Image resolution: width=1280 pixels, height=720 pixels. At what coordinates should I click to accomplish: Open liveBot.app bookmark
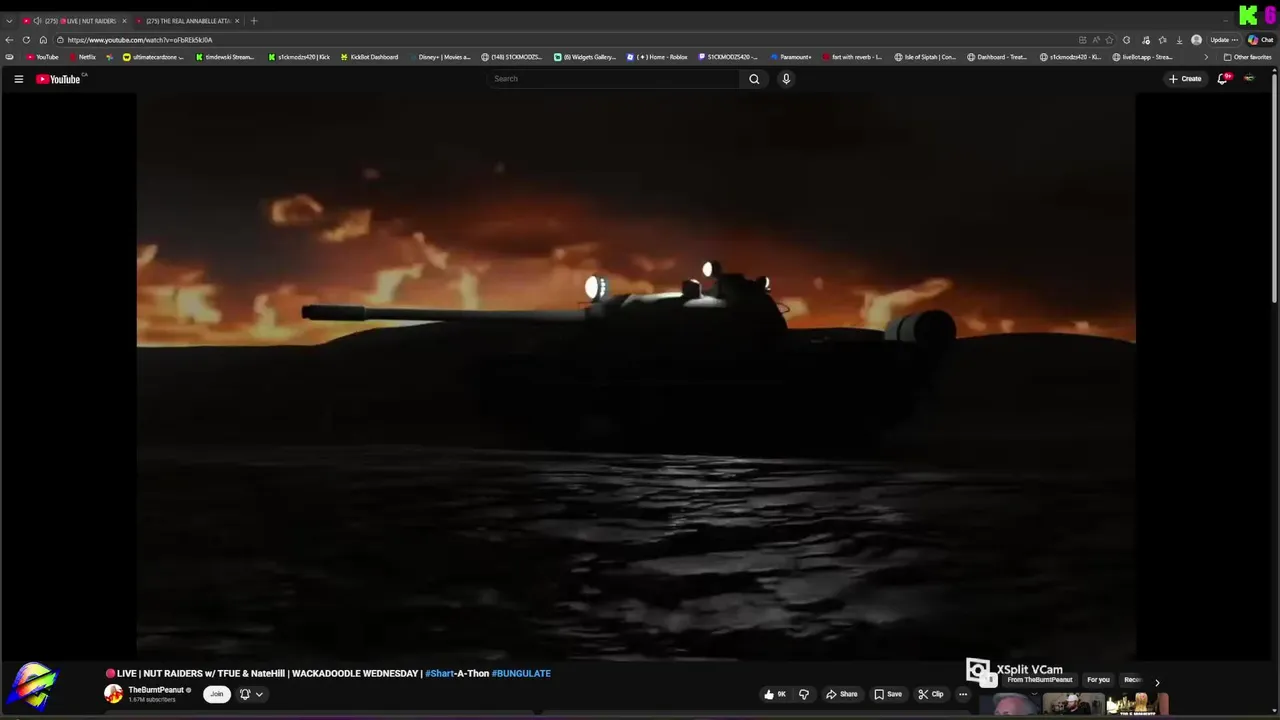[x=1142, y=57]
